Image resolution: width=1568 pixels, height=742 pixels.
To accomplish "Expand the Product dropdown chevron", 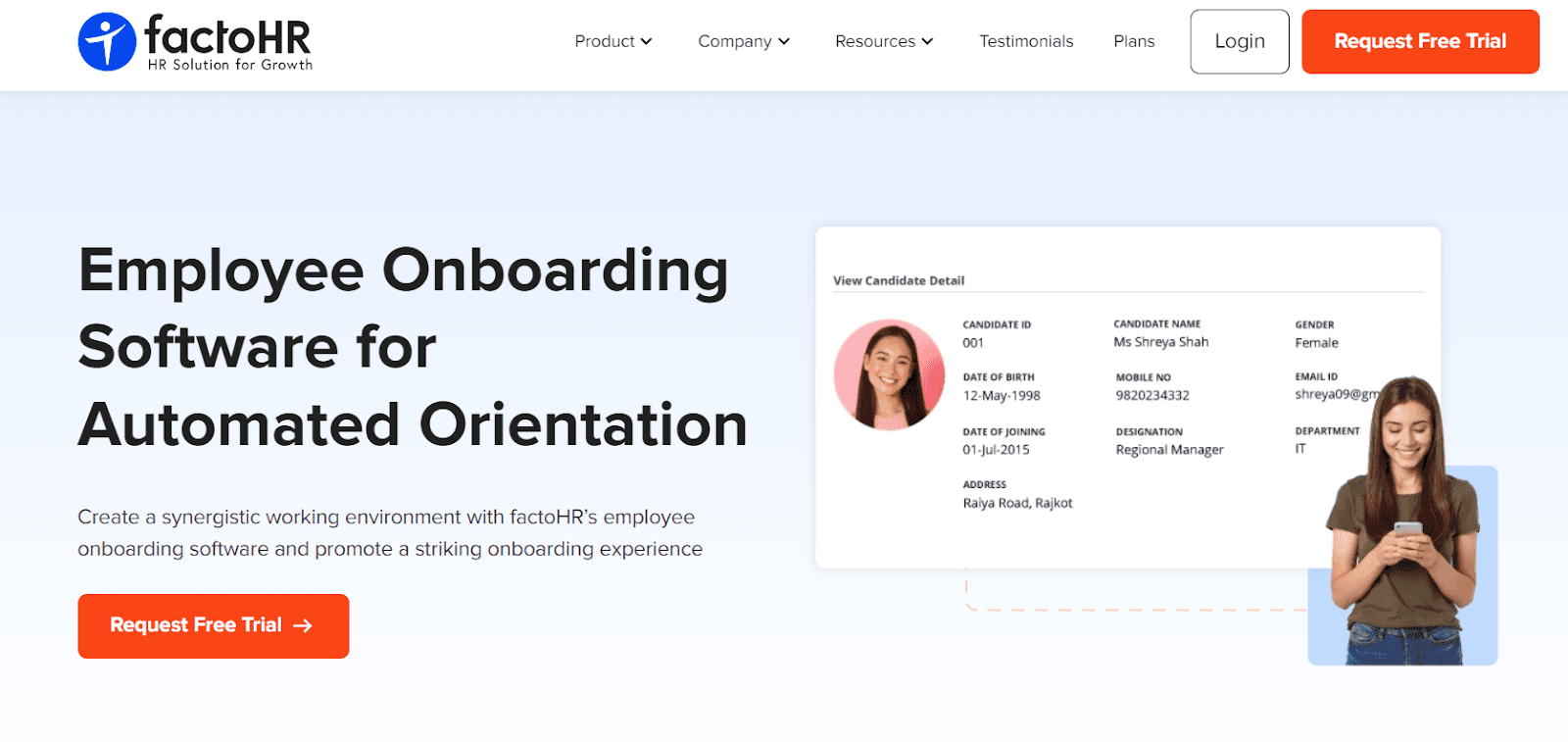I will (x=646, y=41).
